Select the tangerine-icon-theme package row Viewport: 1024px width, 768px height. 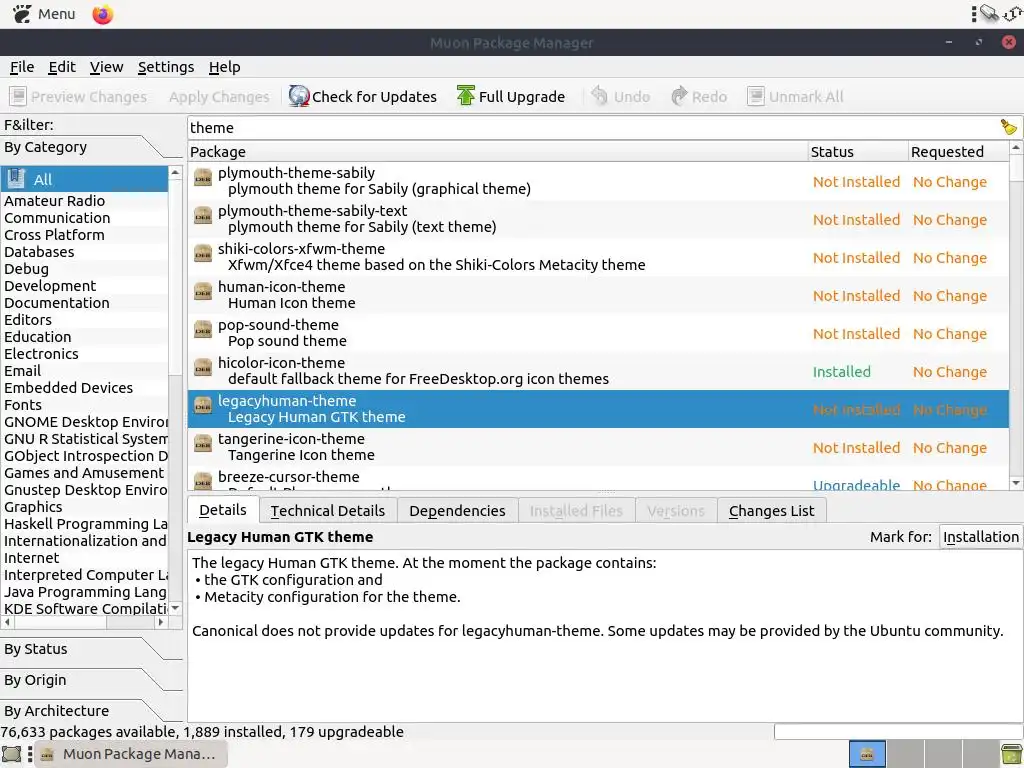pos(598,447)
